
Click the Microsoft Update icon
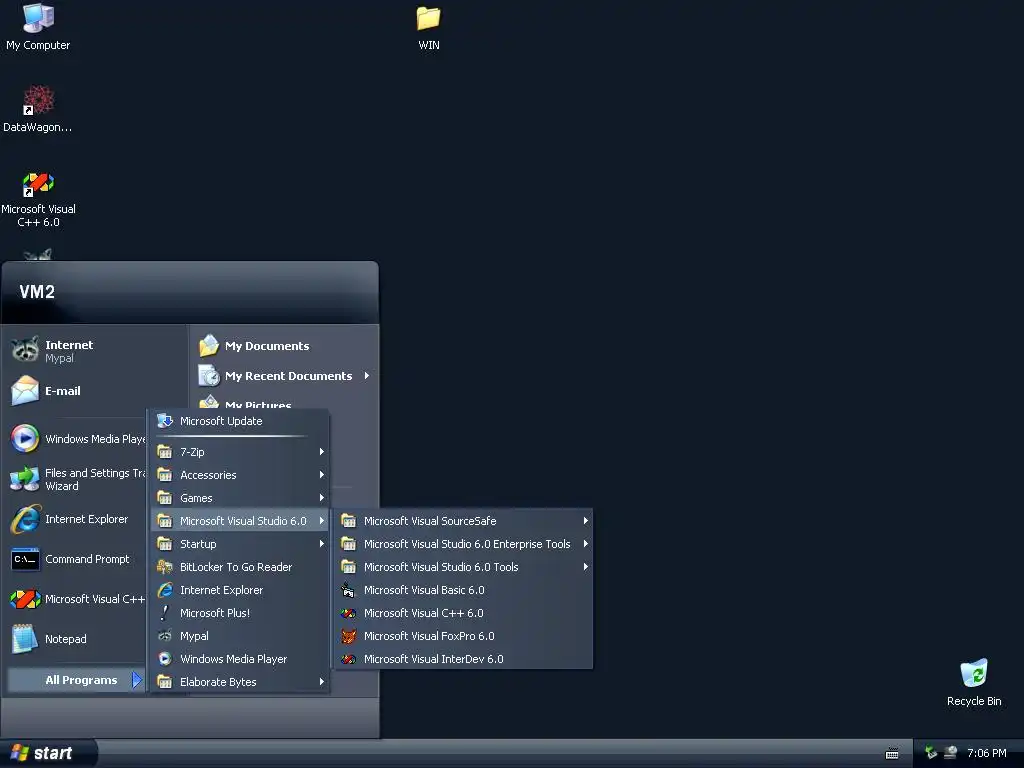point(165,421)
